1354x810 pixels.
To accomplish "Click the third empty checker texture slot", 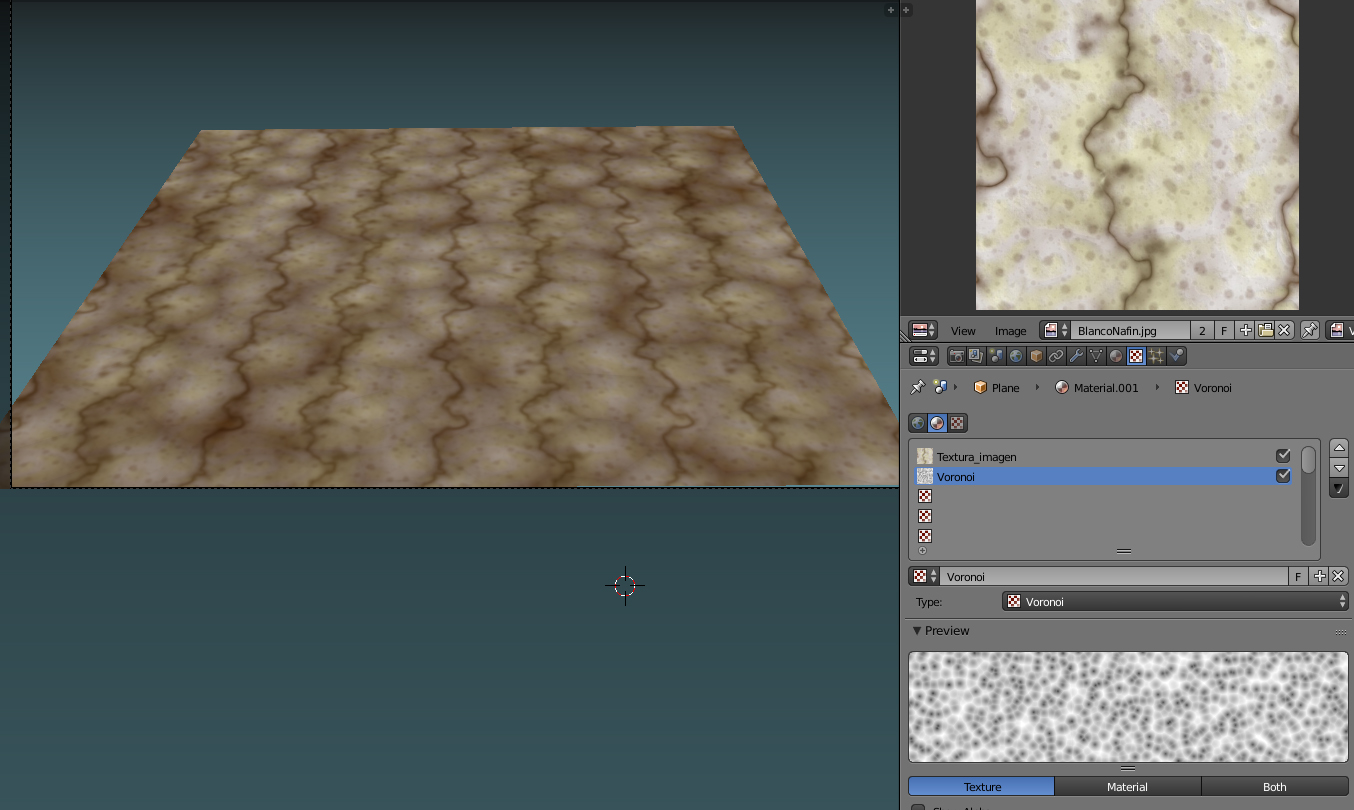I will click(x=925, y=536).
